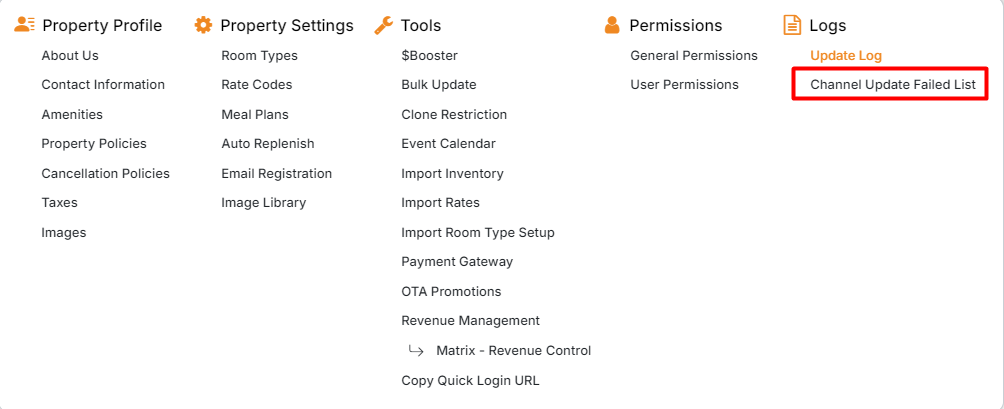View OTA Promotions

(451, 292)
